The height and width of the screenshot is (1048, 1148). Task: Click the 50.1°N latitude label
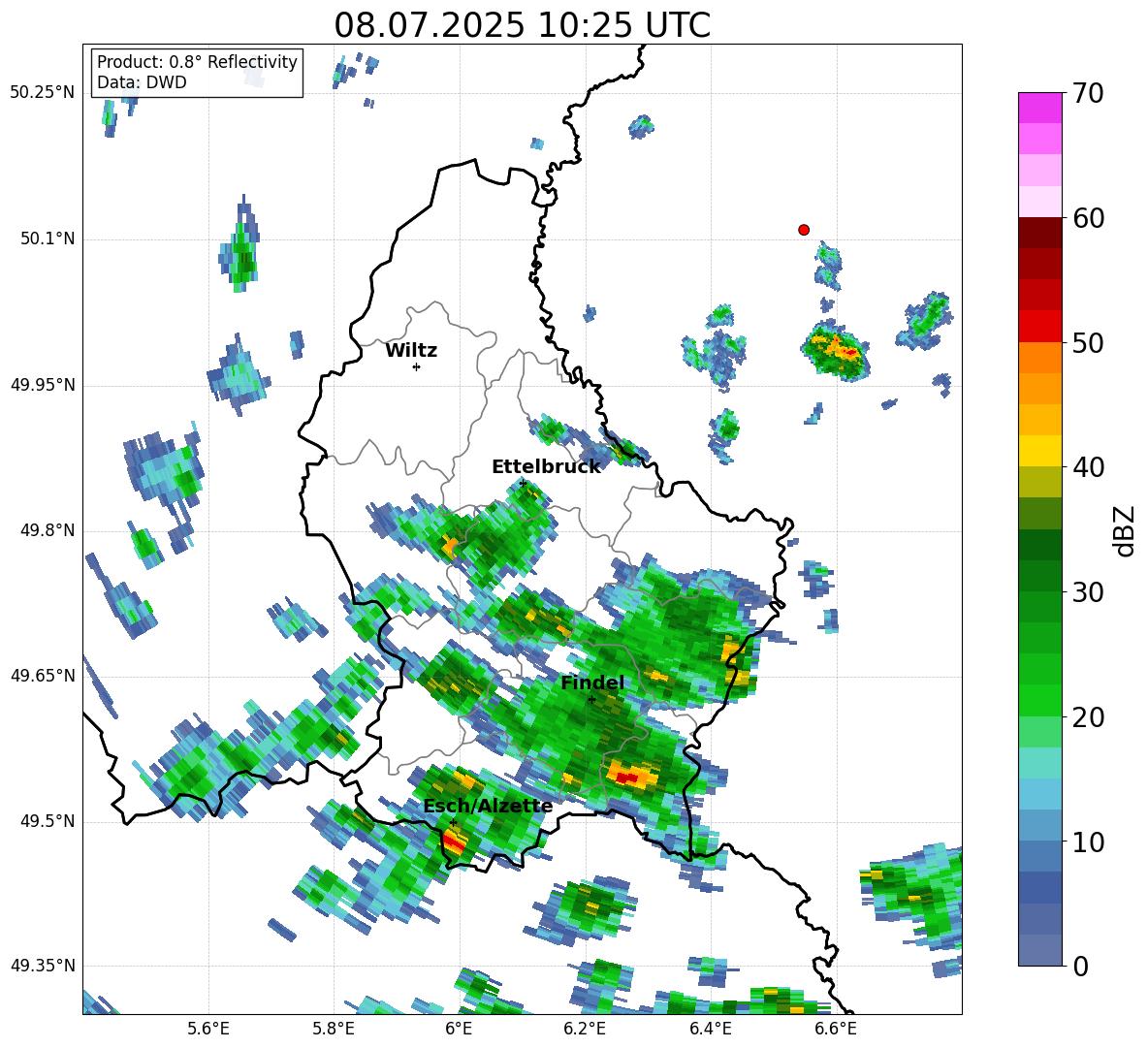coord(47,239)
